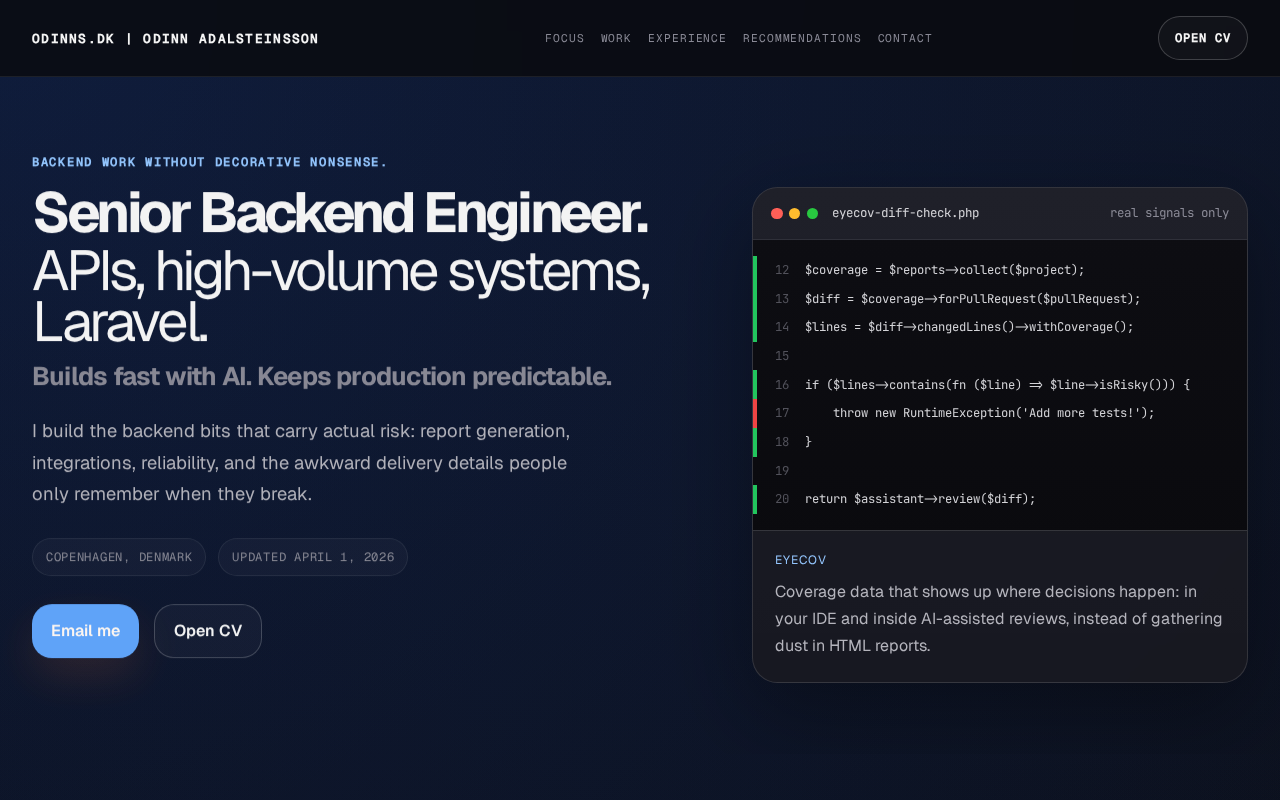Click the Updated April 1, 2026 badge
The width and height of the screenshot is (1280, 800).
313,557
